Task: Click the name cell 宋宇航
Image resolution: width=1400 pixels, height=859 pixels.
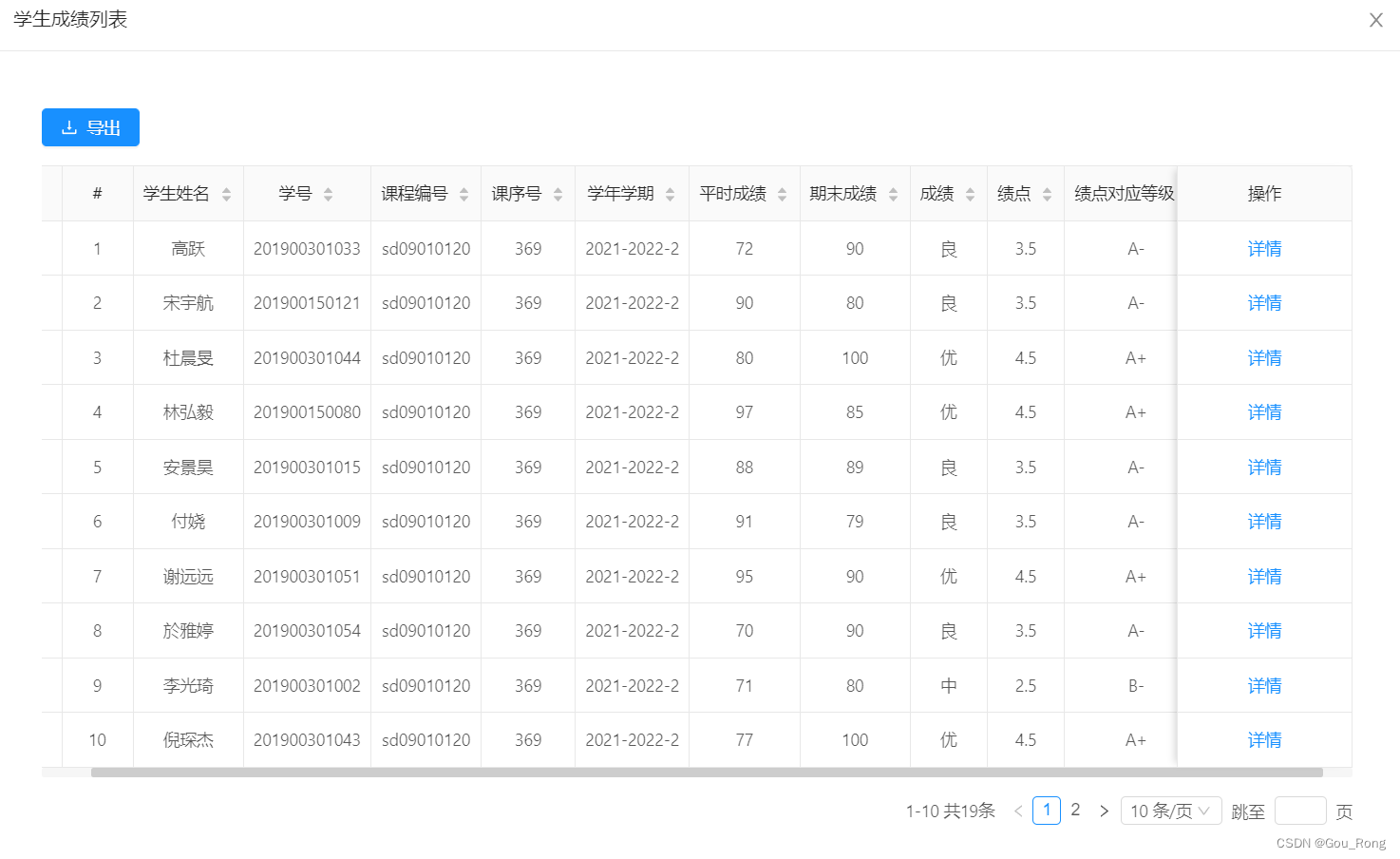Action: pyautogui.click(x=188, y=303)
